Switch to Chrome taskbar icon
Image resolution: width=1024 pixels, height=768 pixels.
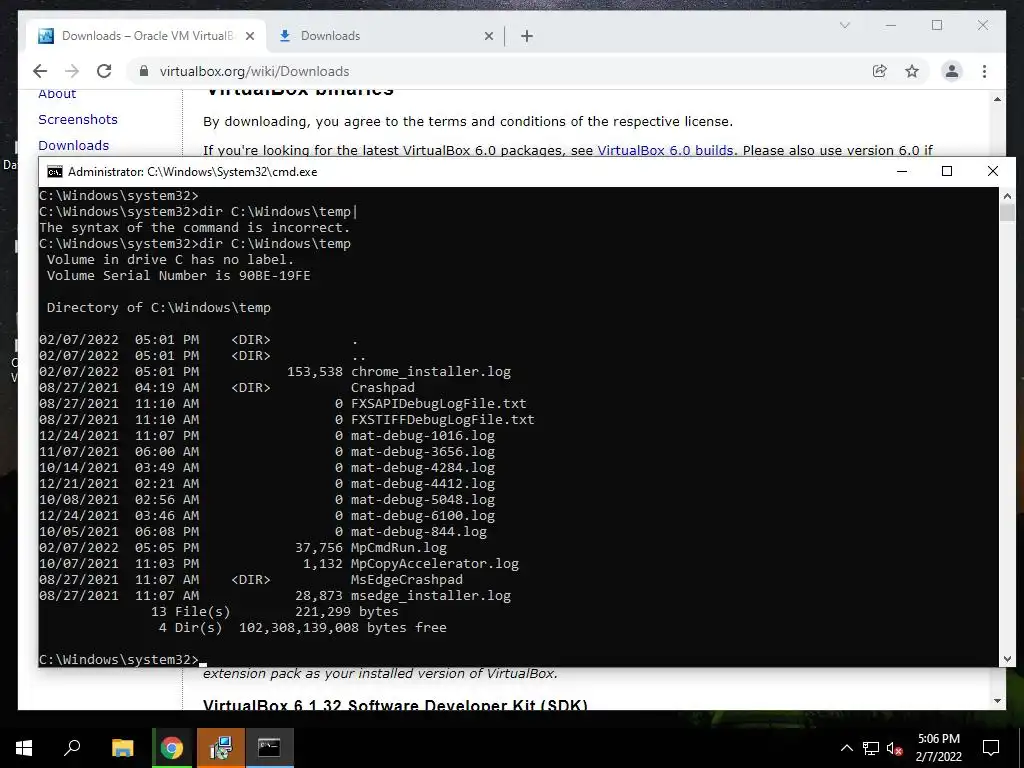[172, 748]
